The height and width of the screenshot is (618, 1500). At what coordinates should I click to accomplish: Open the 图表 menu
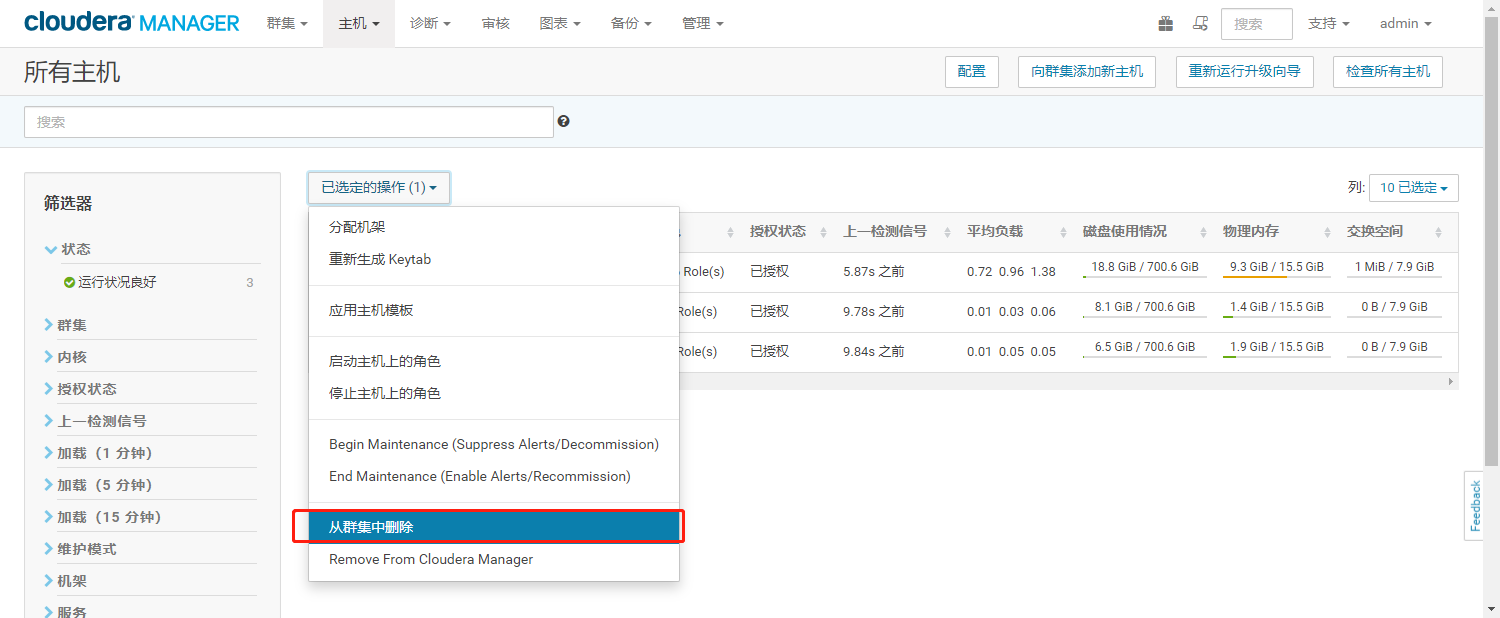coord(560,23)
